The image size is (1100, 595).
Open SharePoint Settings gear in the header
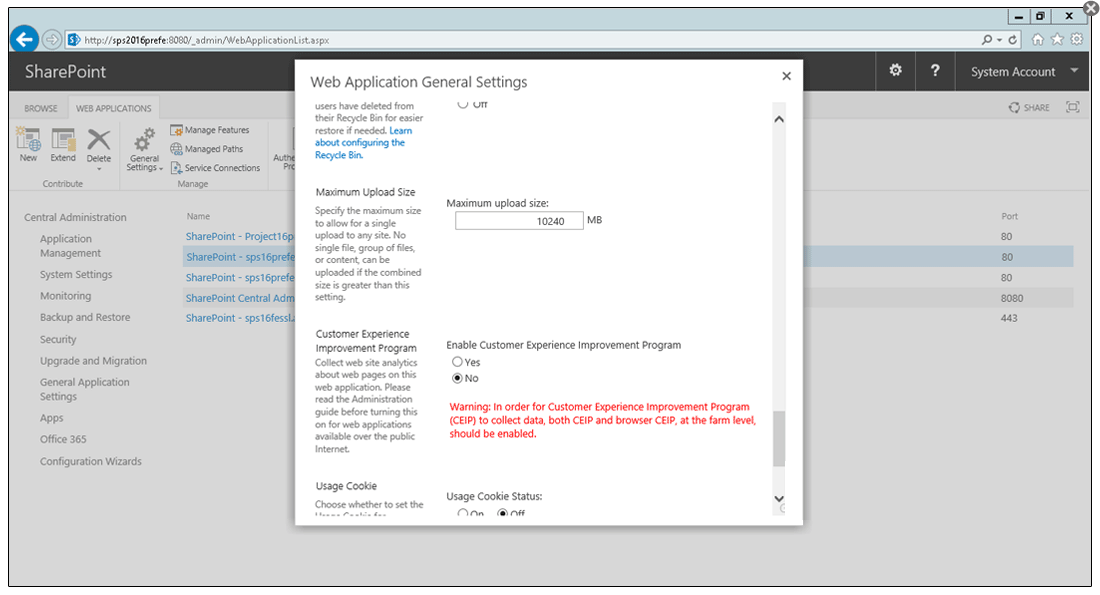pos(896,70)
